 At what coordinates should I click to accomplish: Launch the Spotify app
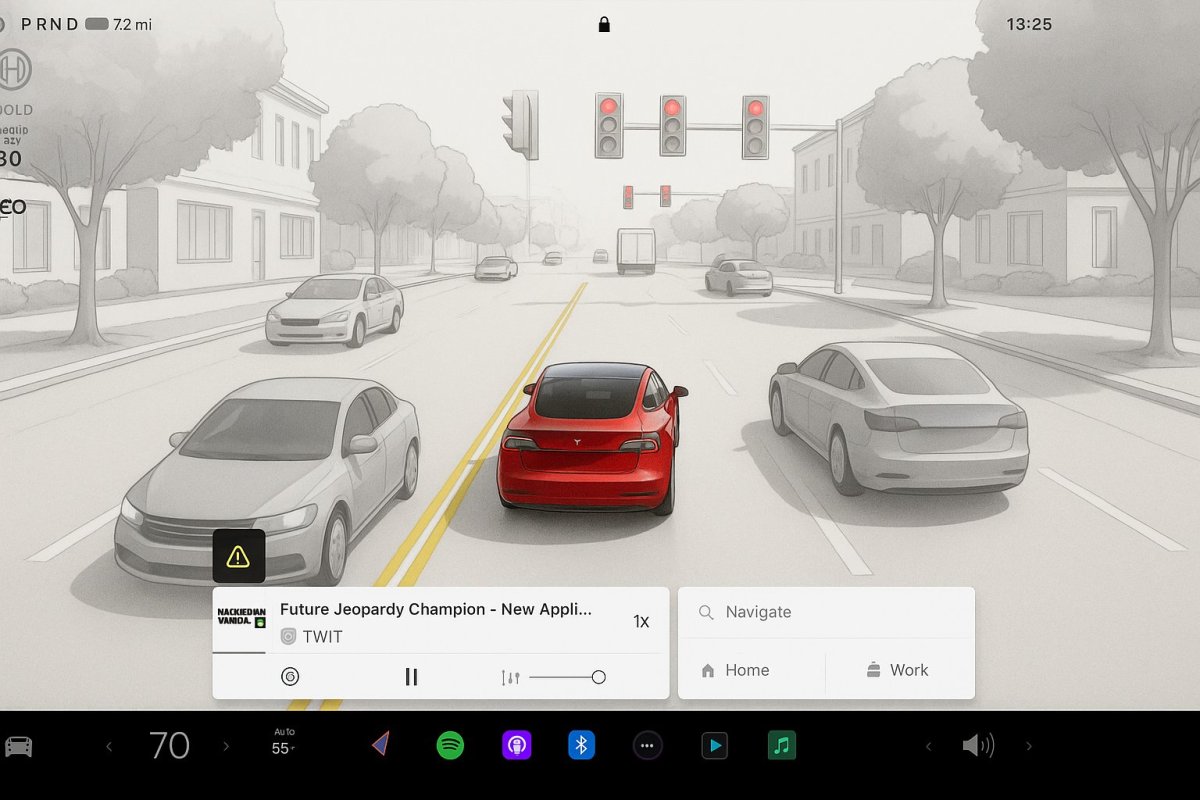[x=450, y=745]
